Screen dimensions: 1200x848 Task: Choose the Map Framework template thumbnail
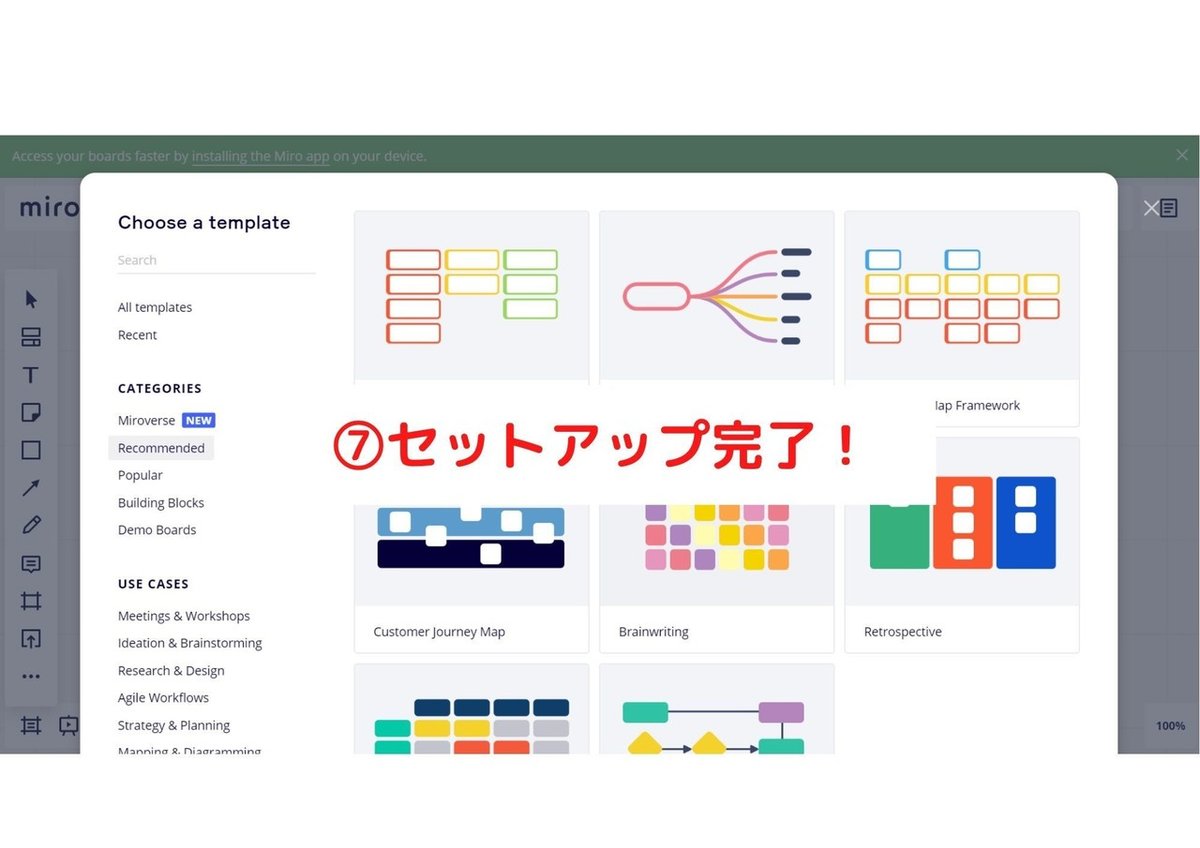(962, 296)
